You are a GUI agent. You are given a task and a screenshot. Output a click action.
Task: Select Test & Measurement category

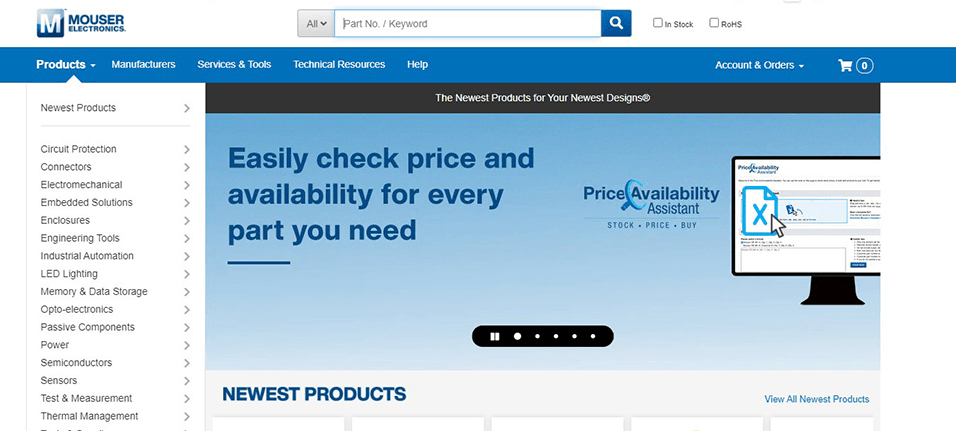pyautogui.click(x=87, y=398)
